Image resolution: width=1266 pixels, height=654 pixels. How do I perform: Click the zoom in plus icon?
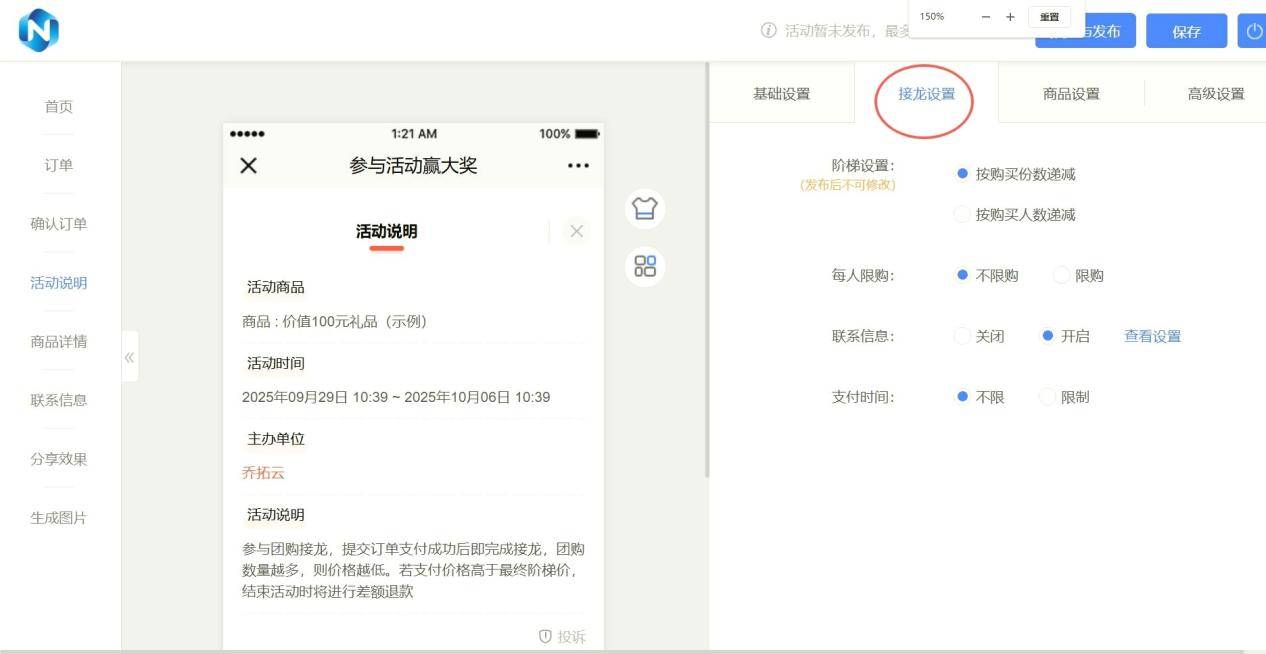pyautogui.click(x=1010, y=17)
